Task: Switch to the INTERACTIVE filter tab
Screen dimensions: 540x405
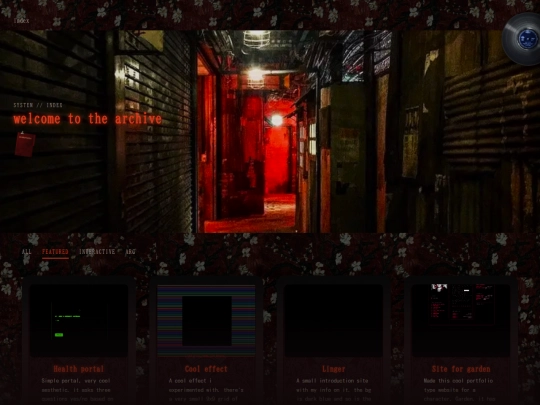Action: click(x=97, y=252)
